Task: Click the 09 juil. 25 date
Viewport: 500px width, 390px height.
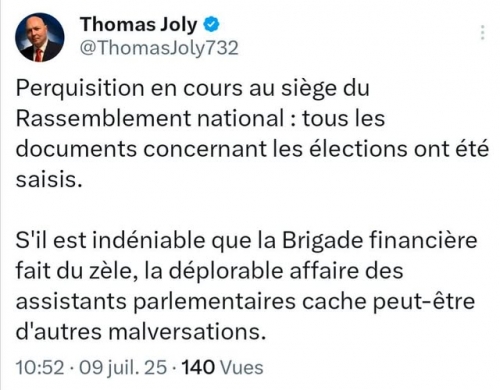Action: click(122, 367)
